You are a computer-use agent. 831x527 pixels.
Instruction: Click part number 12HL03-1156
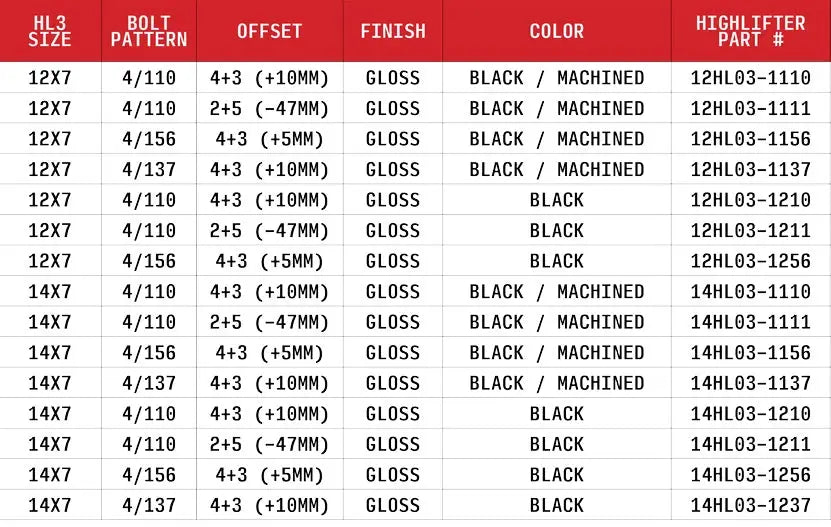751,139
